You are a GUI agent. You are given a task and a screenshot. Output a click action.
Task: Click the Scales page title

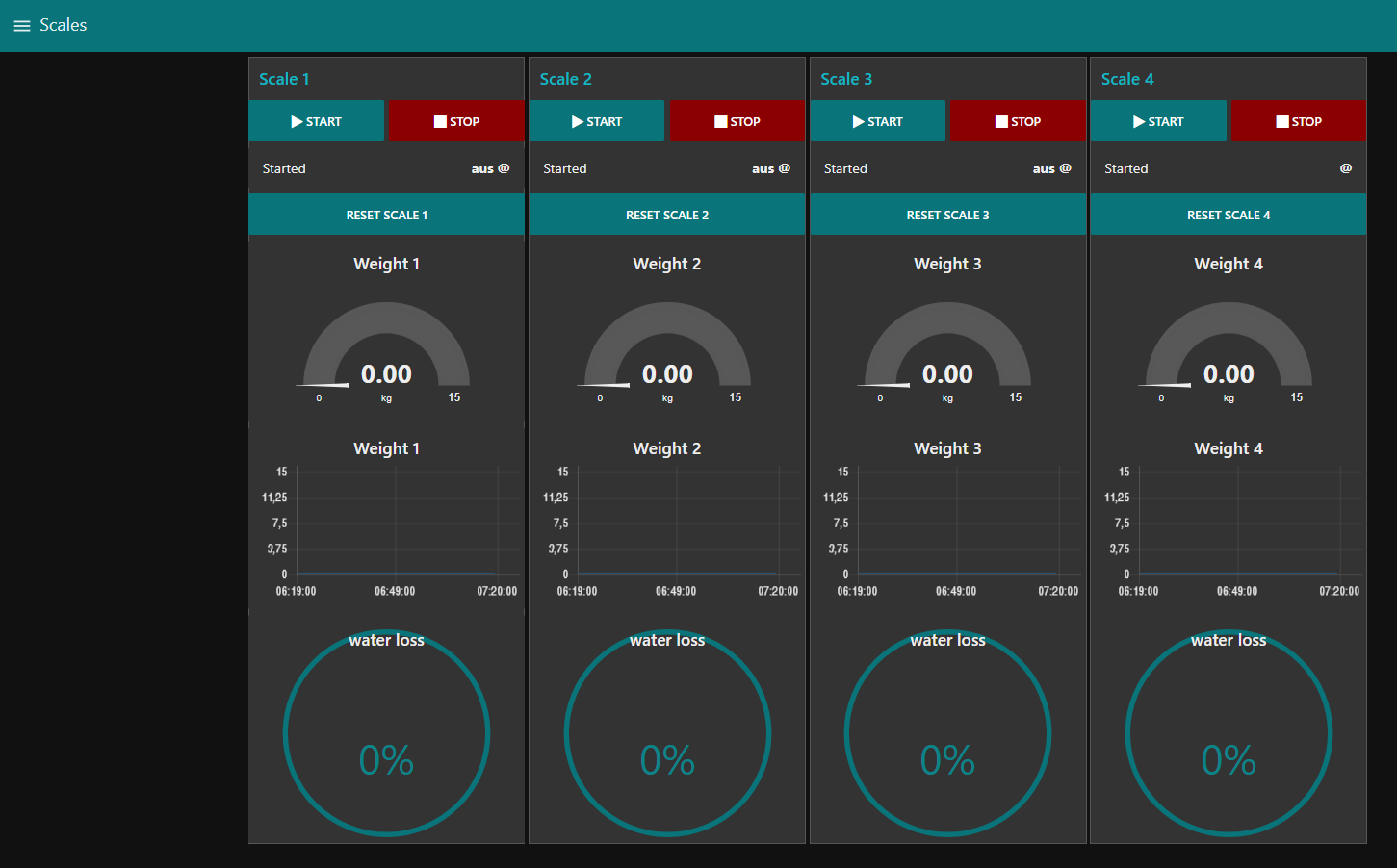(x=64, y=25)
